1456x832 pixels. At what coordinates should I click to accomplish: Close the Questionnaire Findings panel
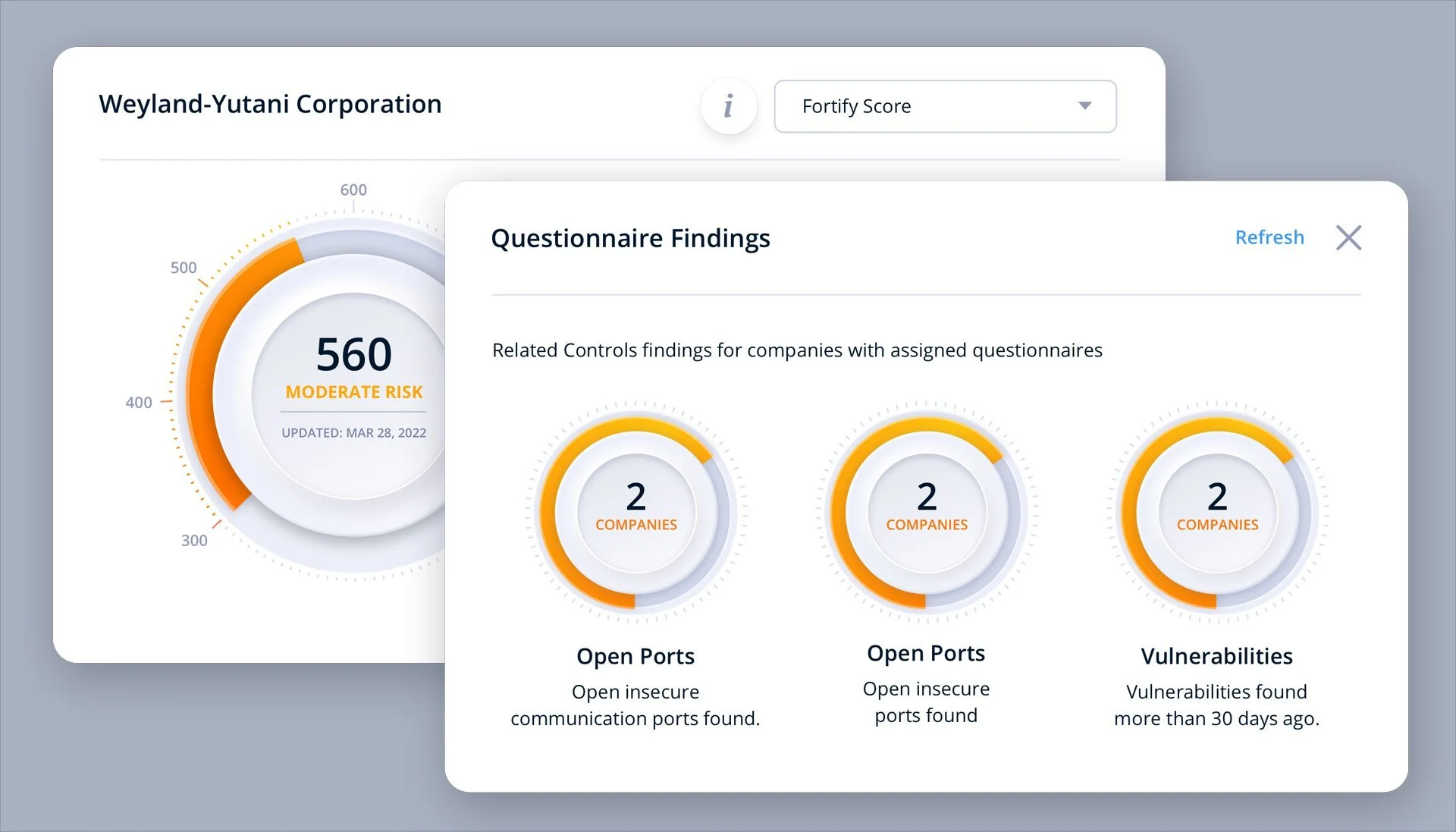coord(1348,237)
